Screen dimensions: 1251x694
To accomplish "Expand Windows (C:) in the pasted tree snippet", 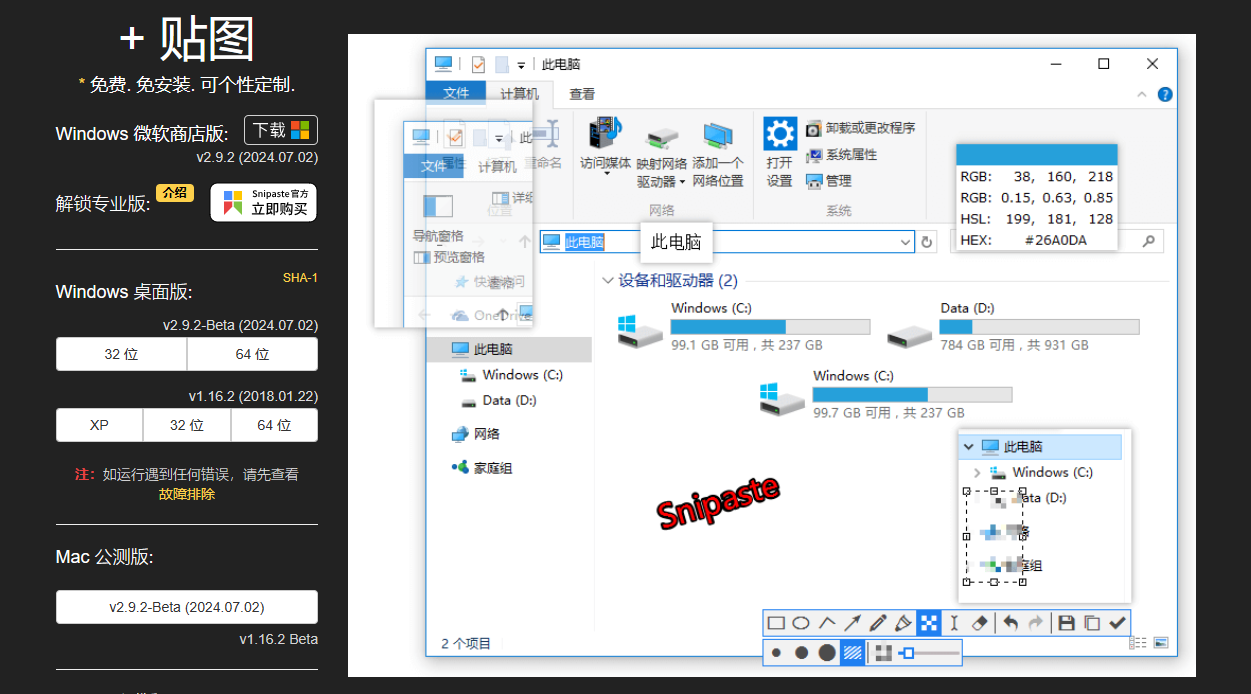I will pyautogui.click(x=977, y=472).
